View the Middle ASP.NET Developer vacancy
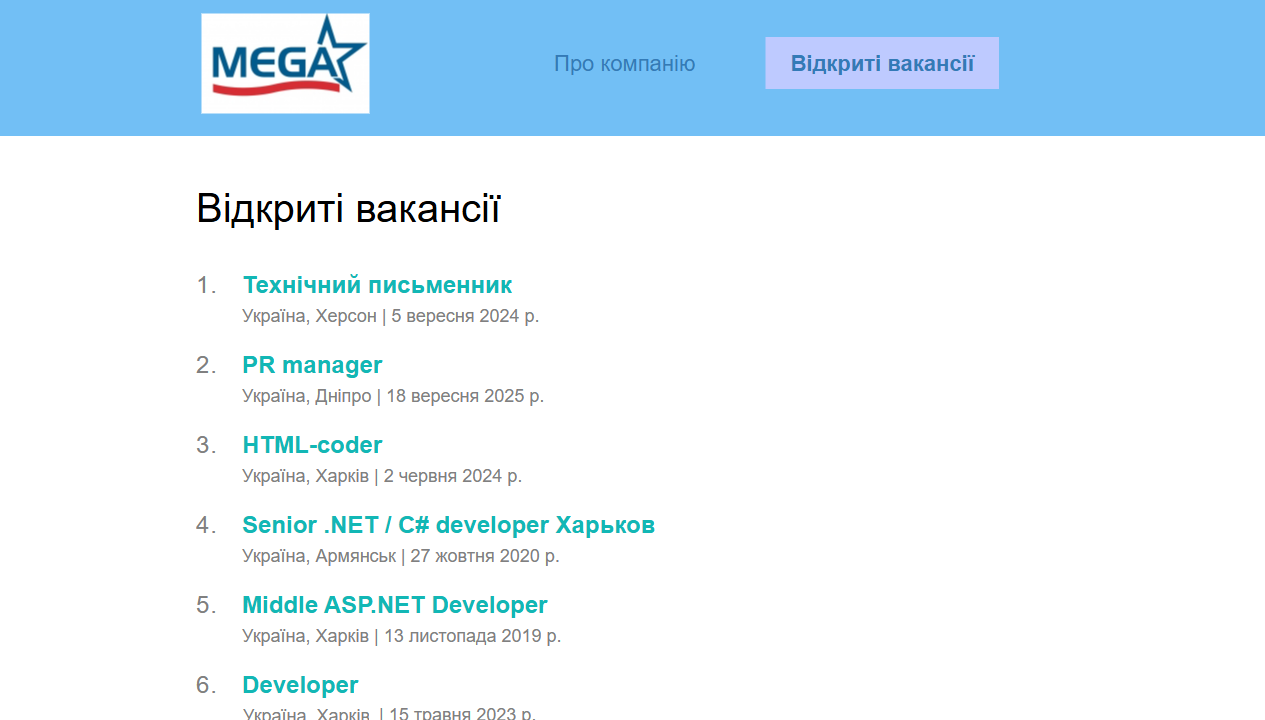The image size is (1265, 720). pyautogui.click(x=394, y=605)
